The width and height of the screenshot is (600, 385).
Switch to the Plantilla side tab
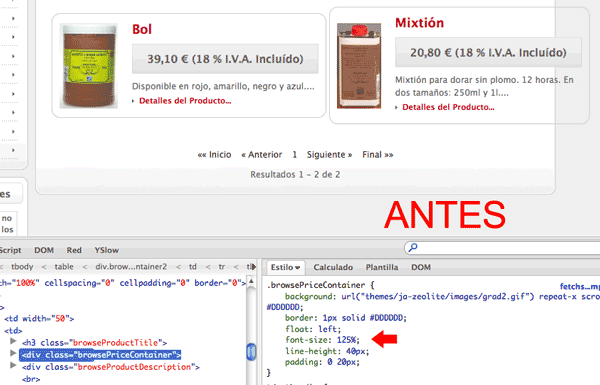[382, 268]
